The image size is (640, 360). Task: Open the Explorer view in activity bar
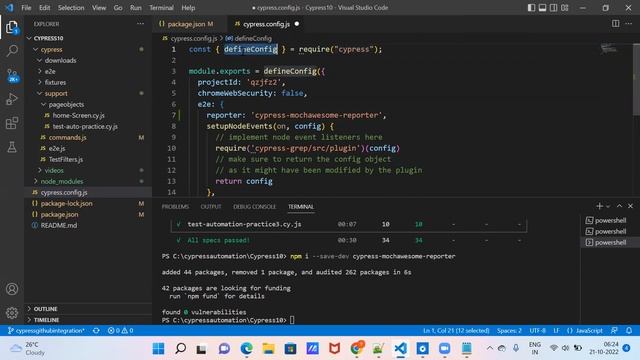coord(12,28)
